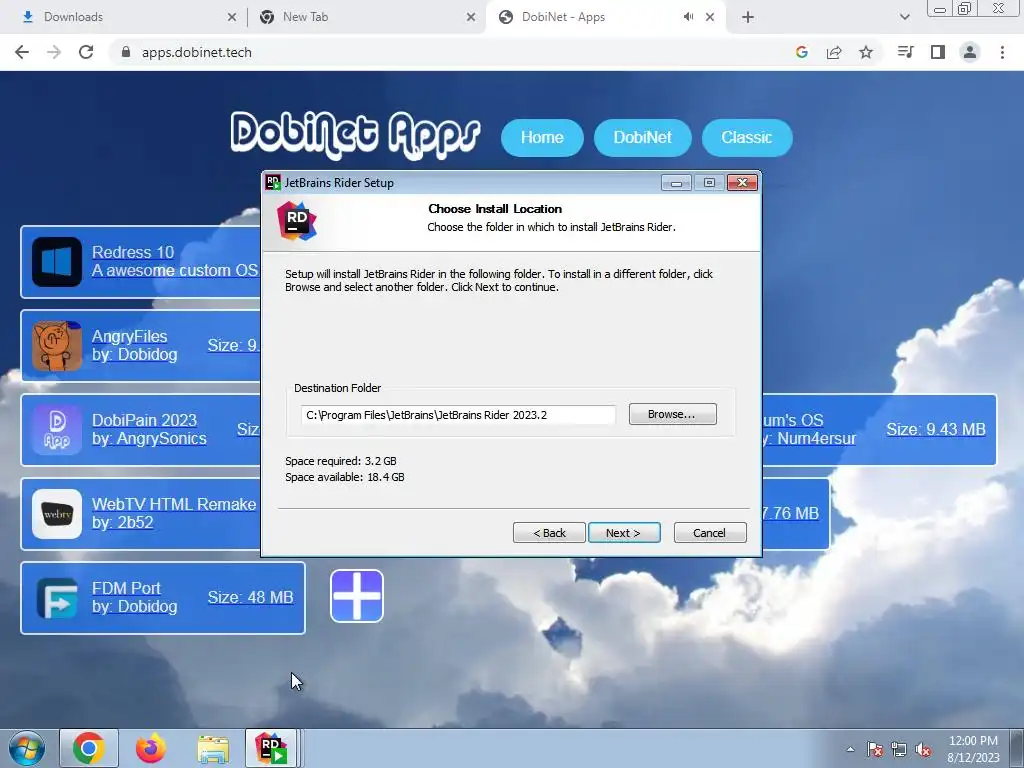
Task: Click the Action Center flag icon
Action: pos(874,749)
